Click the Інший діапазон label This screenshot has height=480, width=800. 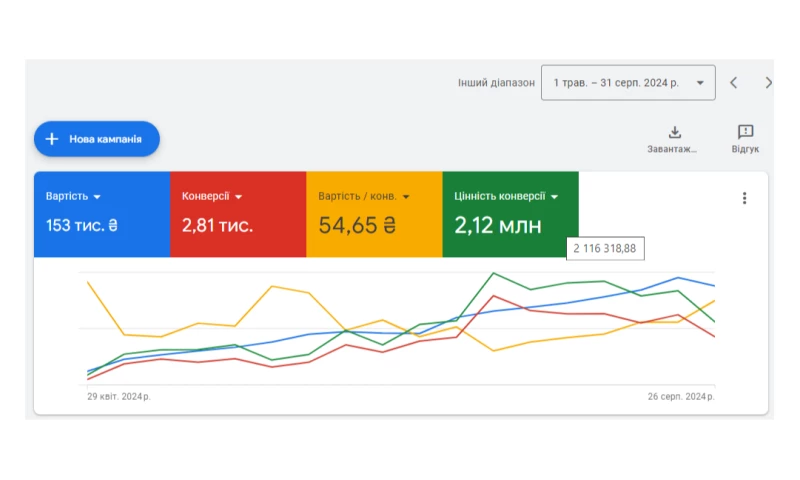(x=496, y=83)
